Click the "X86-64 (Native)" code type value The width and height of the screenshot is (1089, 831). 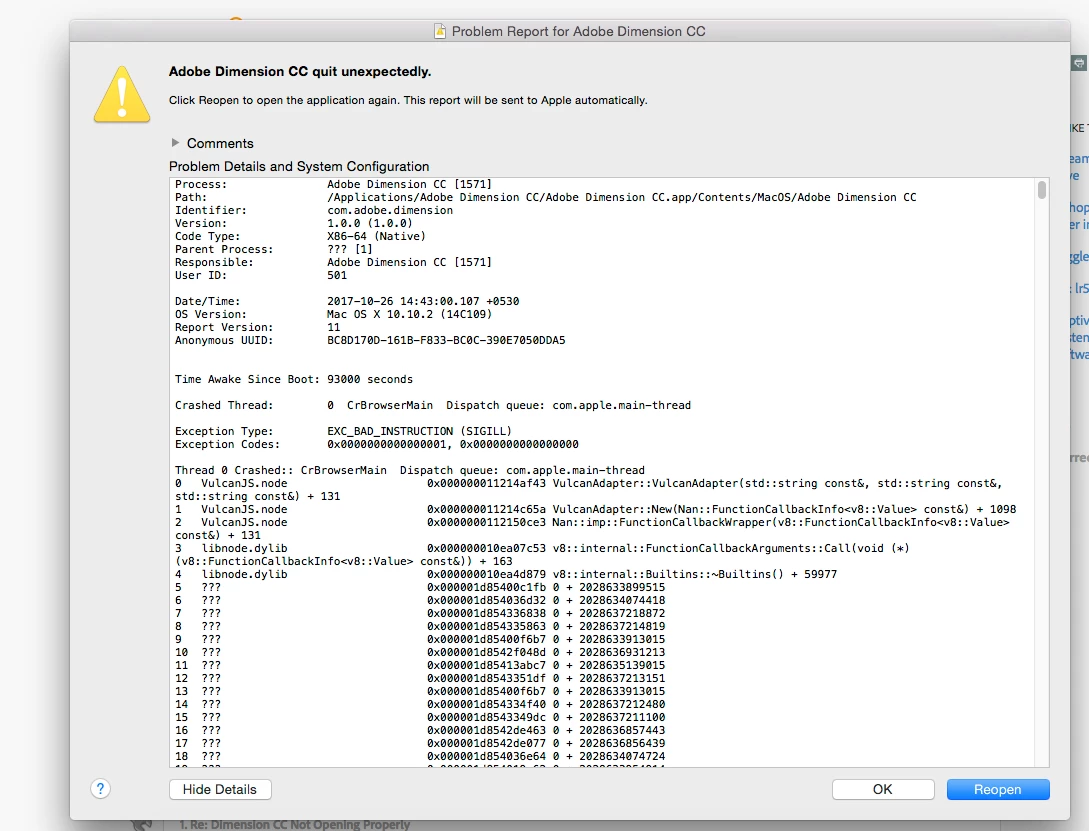click(x=376, y=236)
